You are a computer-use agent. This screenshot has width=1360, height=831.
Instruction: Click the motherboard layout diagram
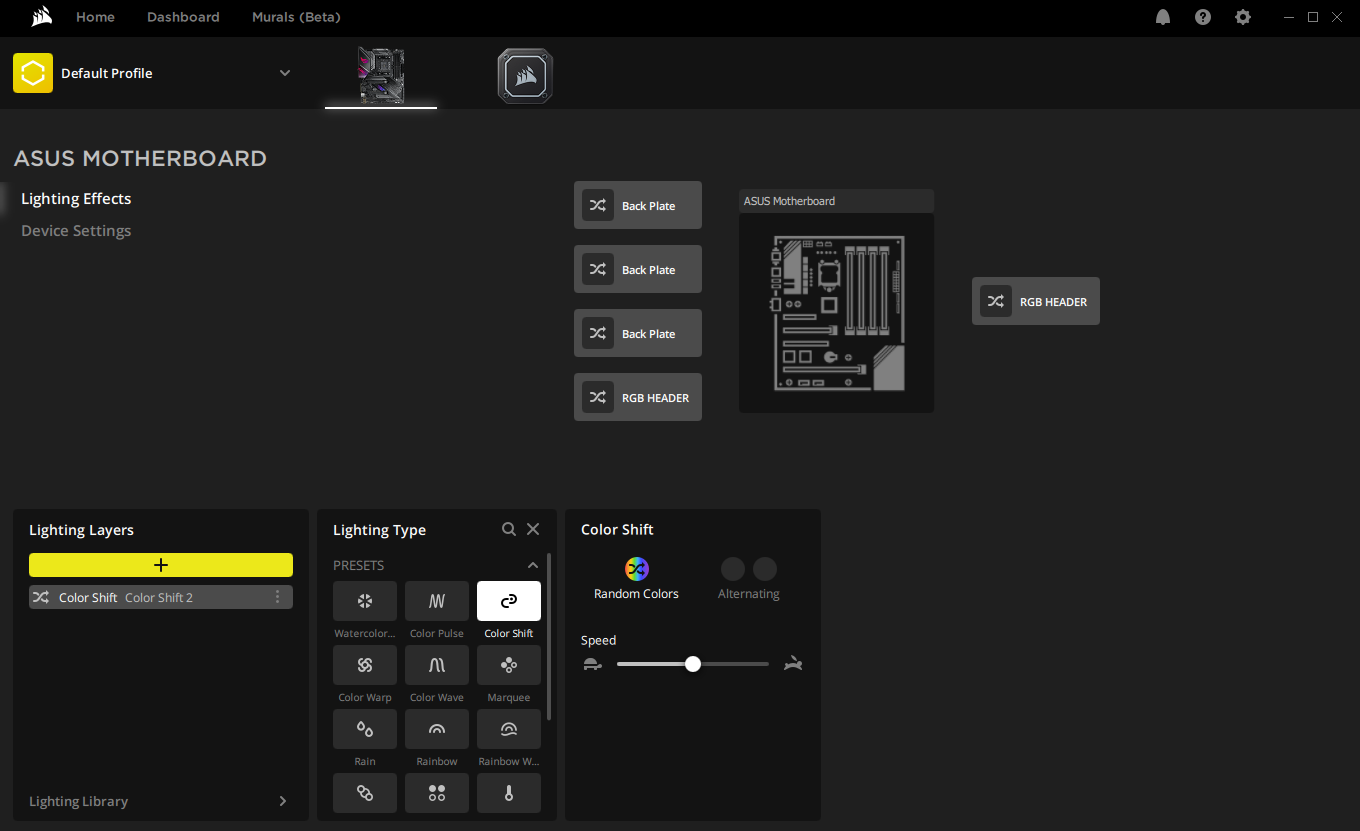837,313
